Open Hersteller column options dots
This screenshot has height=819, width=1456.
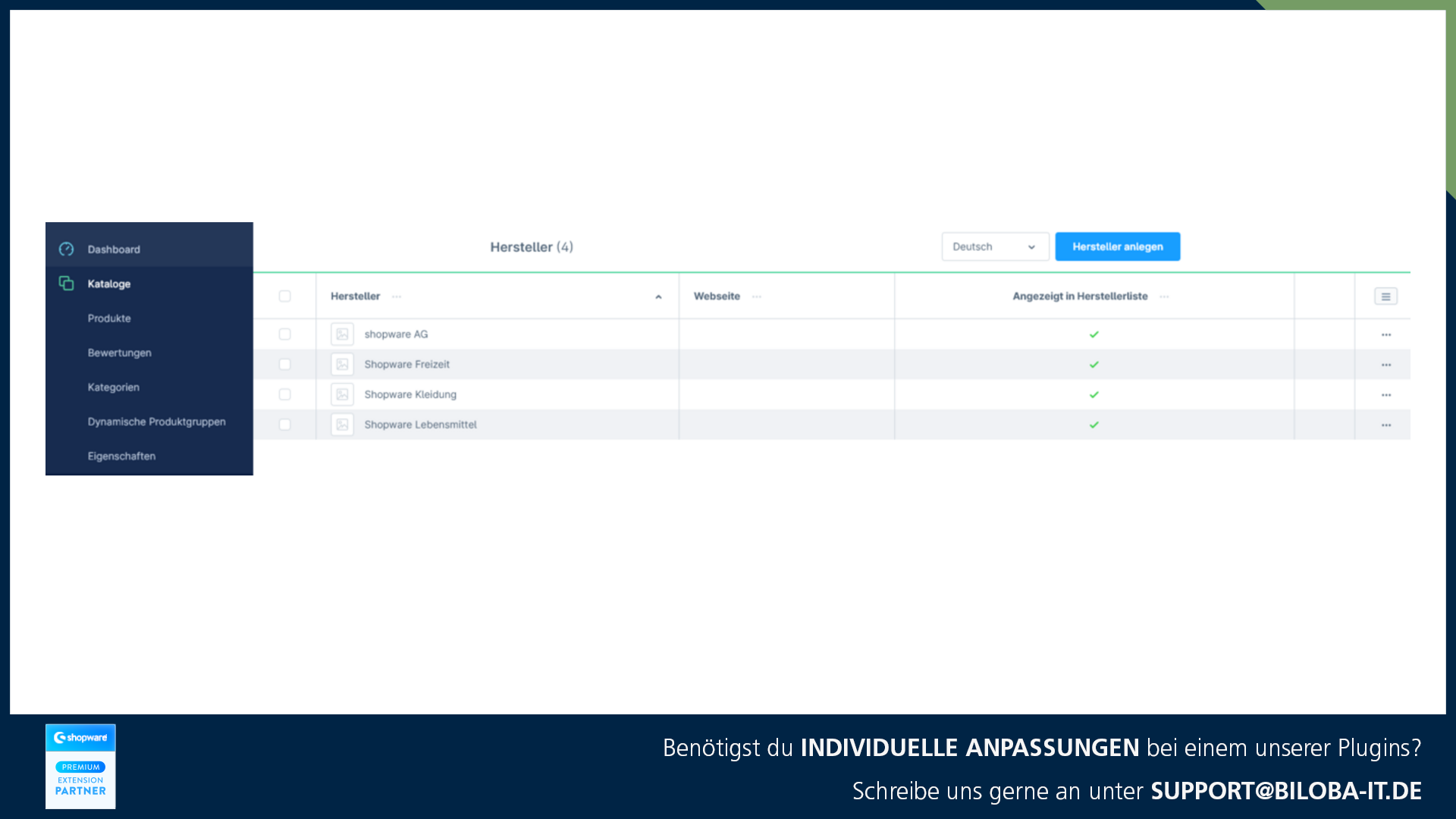point(397,297)
